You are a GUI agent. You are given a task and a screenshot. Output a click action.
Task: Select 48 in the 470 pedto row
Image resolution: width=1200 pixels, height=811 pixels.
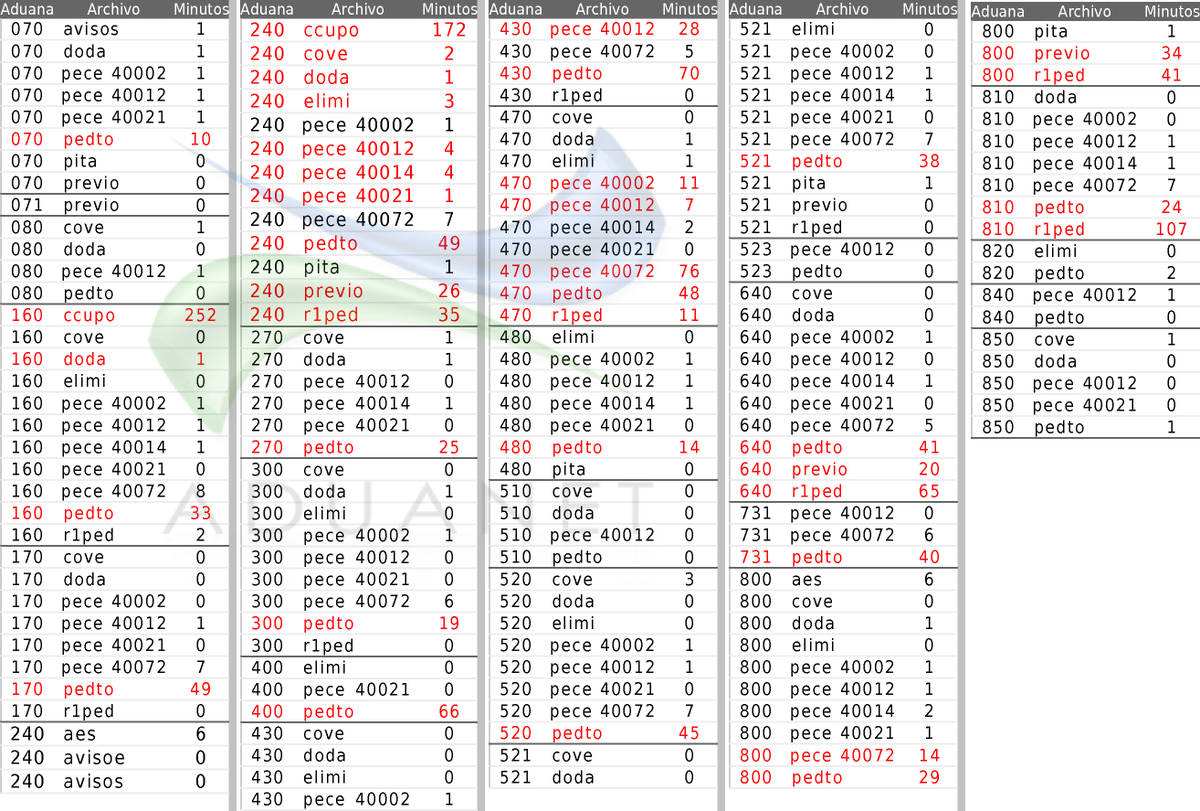point(689,294)
